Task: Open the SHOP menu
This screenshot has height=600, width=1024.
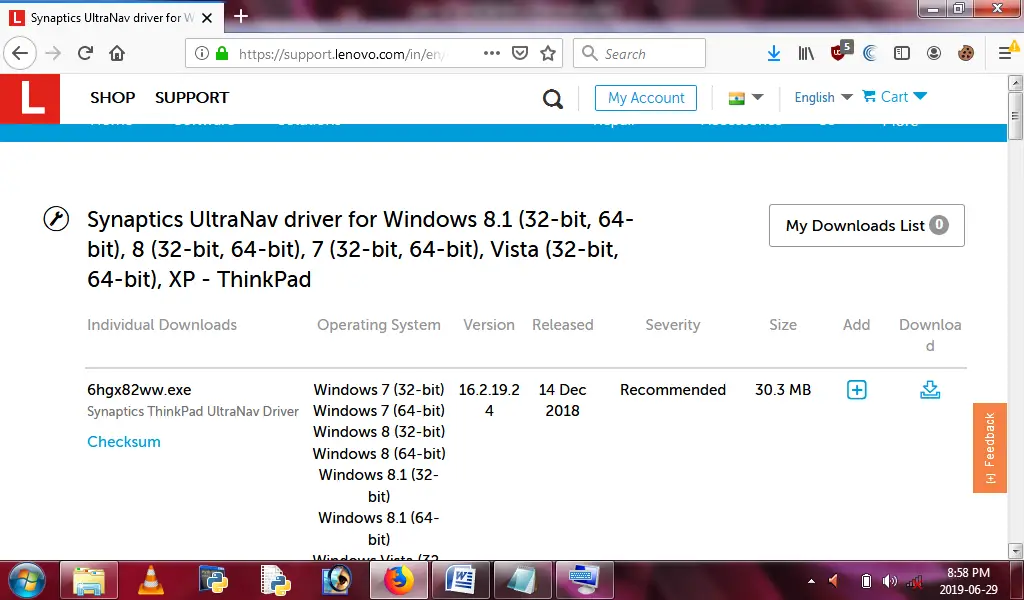Action: [x=112, y=97]
